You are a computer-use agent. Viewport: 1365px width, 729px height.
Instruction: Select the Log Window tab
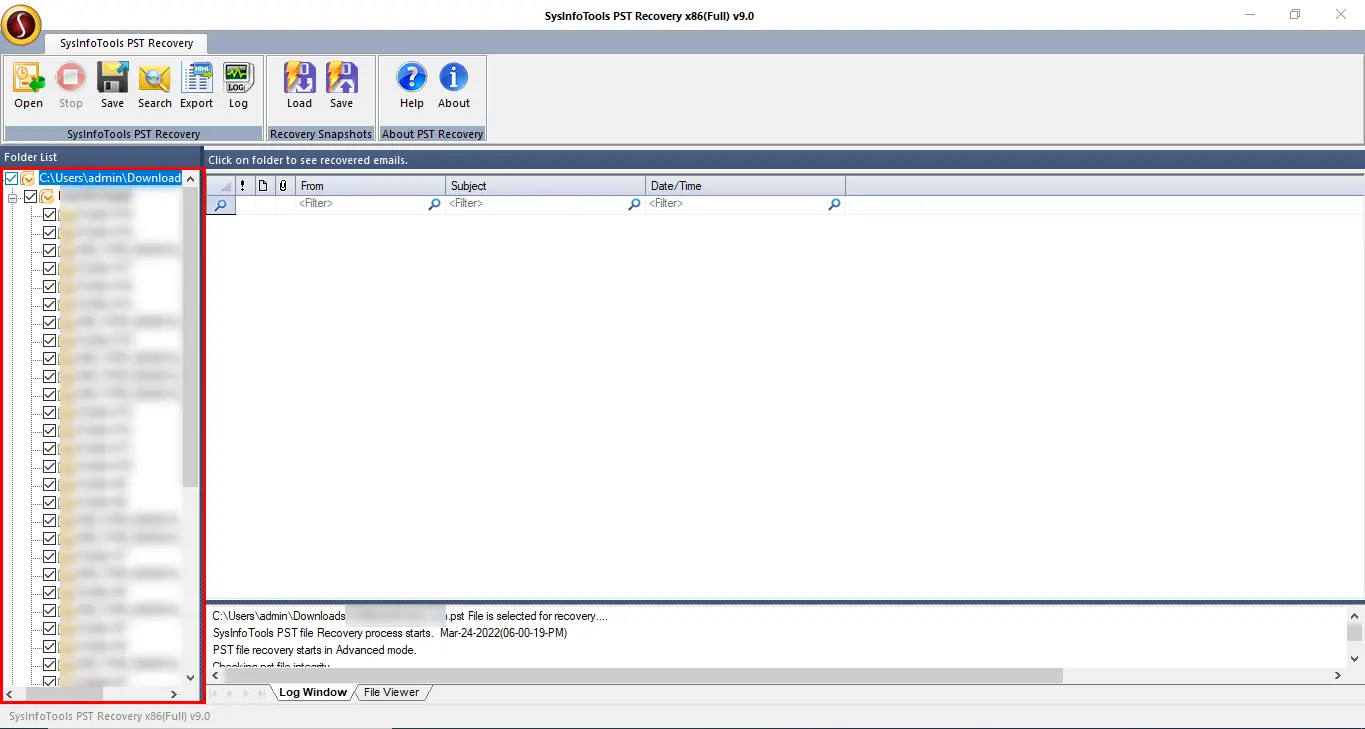coord(312,692)
